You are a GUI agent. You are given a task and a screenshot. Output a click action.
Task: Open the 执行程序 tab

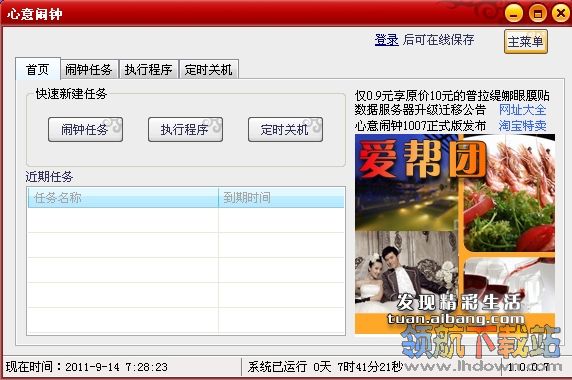(x=148, y=69)
